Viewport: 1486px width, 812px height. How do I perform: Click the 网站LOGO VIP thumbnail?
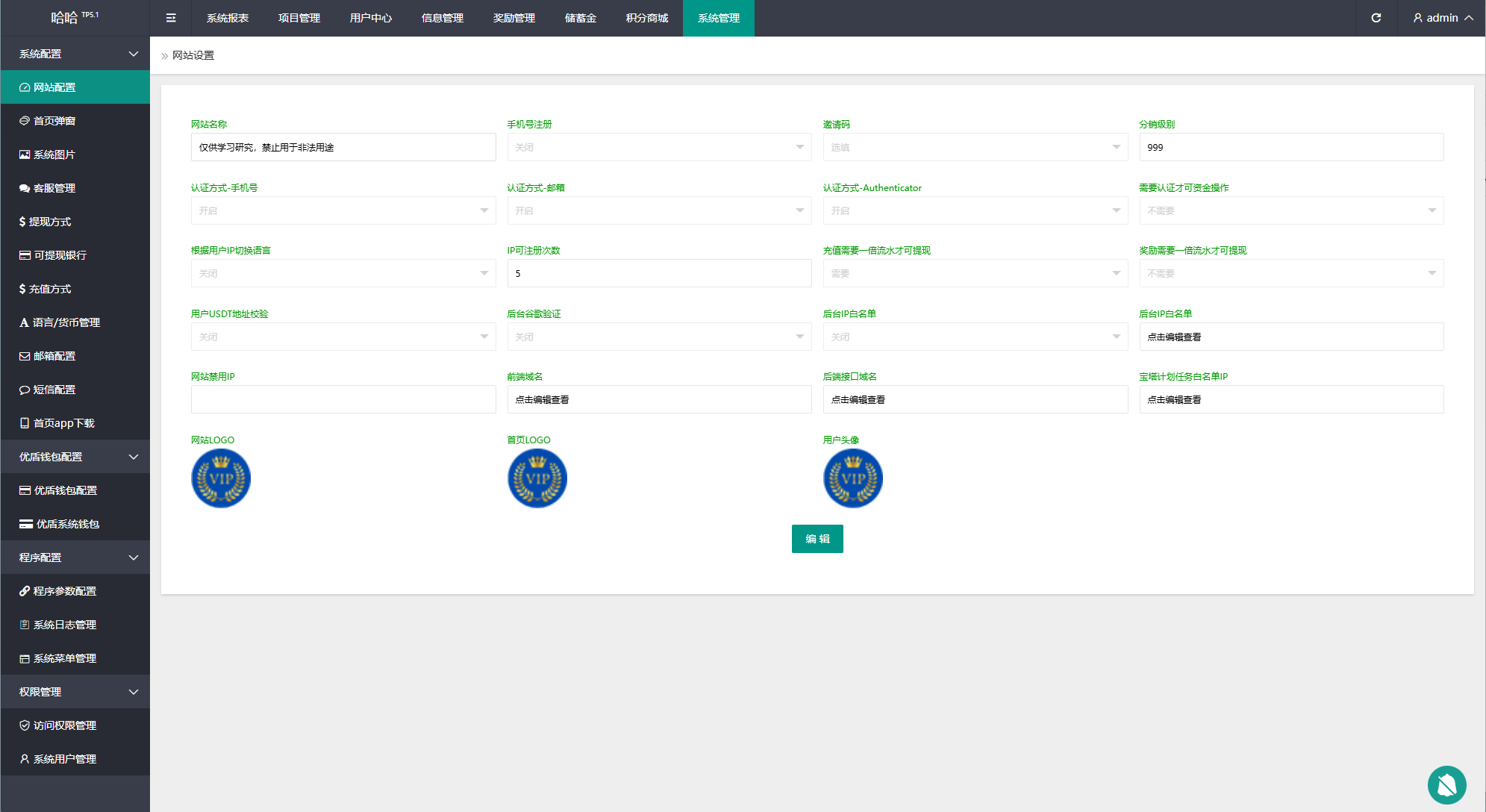[221, 478]
